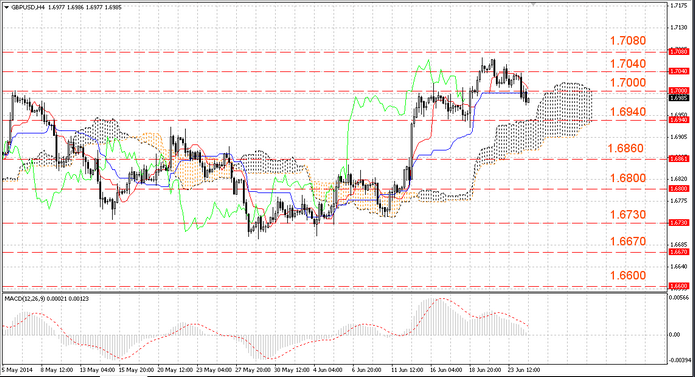Click the -0.00394 MACD axis value

pyautogui.click(x=681, y=360)
